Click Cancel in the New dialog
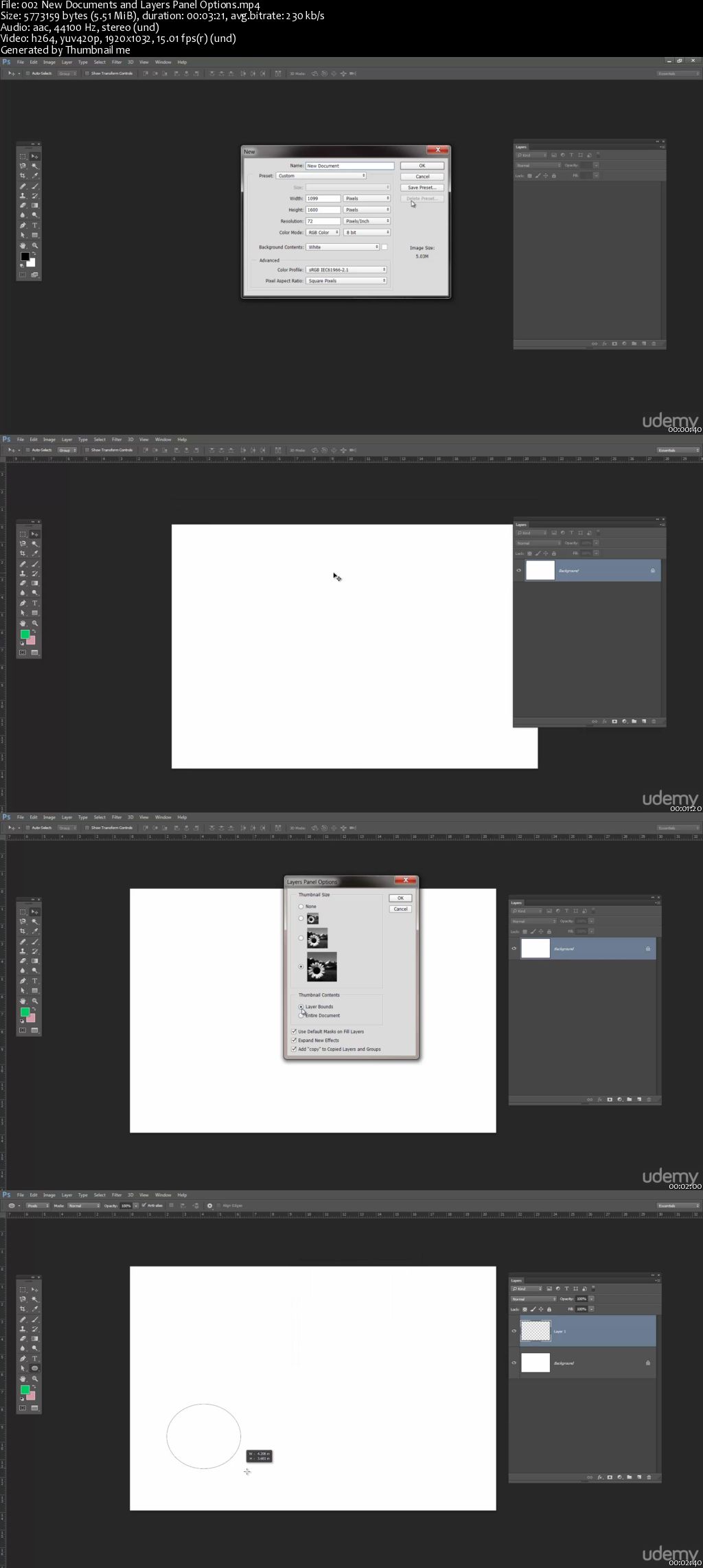The image size is (703, 1568). (422, 177)
